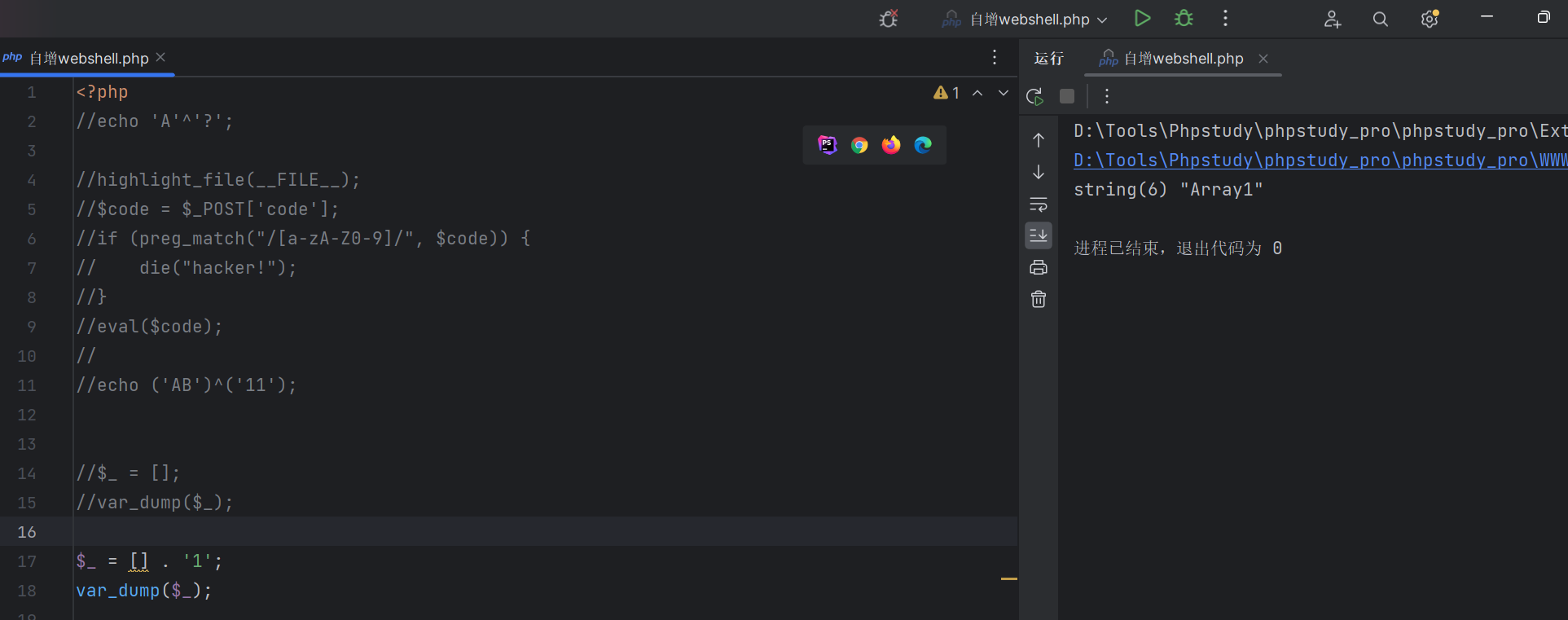Click the string(6) "Array1" output line
Image resolution: width=1568 pixels, height=620 pixels.
pos(1168,190)
